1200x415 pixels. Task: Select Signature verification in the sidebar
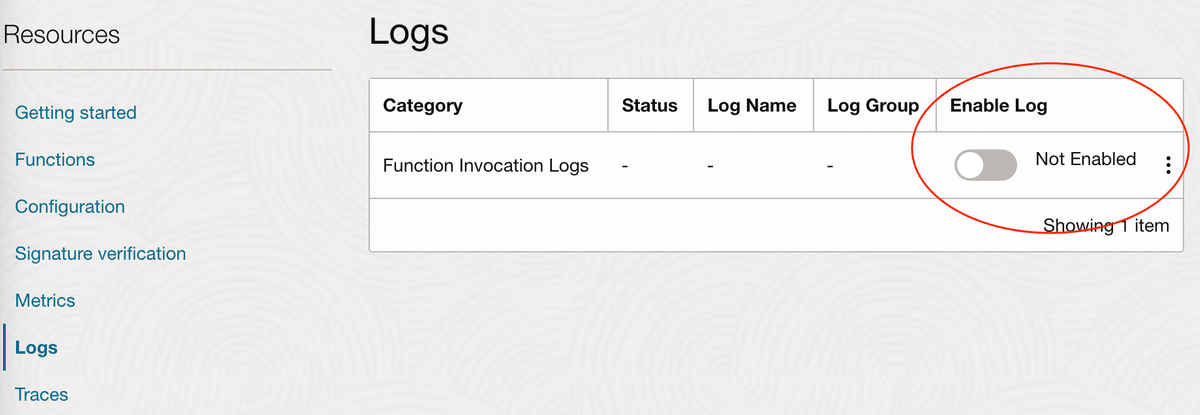pos(101,254)
